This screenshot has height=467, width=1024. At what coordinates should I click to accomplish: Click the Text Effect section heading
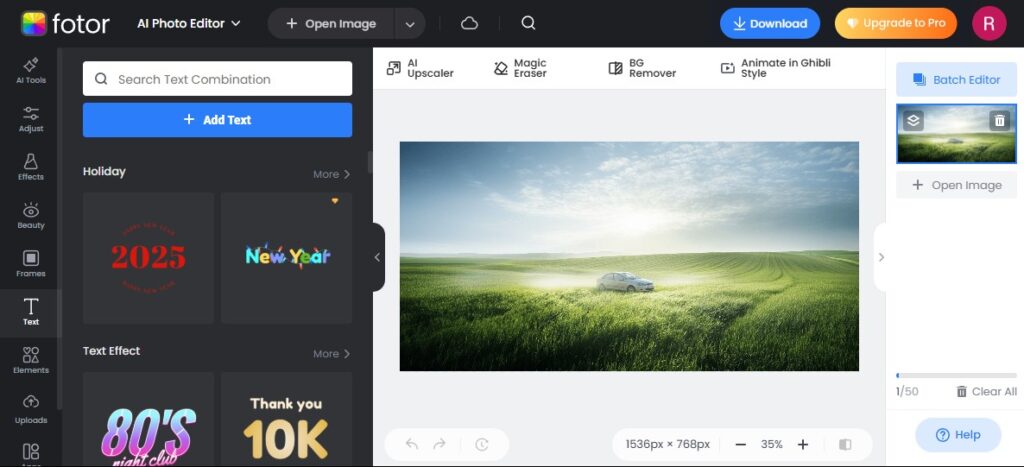coord(111,351)
